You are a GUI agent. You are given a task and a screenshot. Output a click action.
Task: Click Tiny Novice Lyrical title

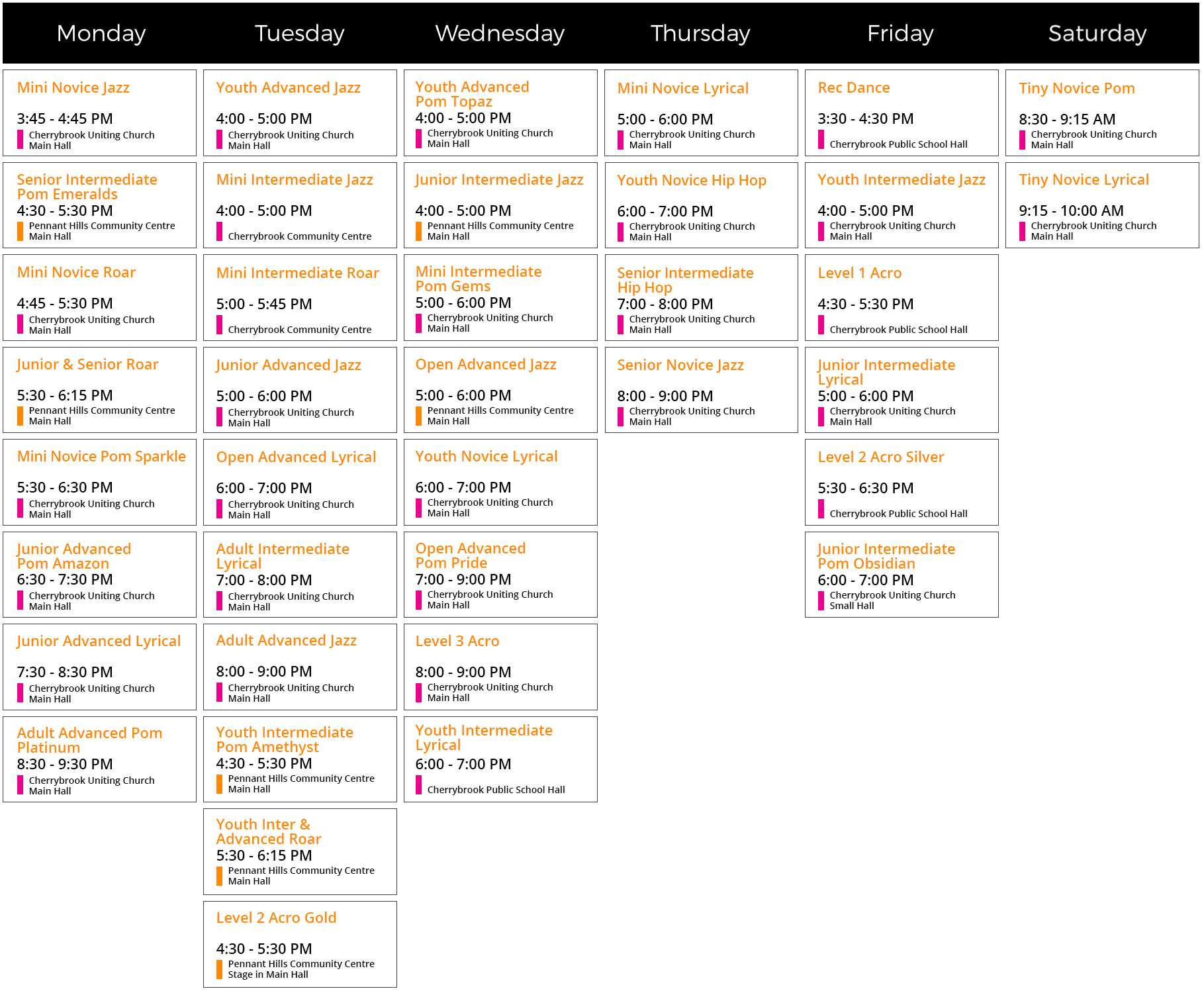coord(1084,180)
